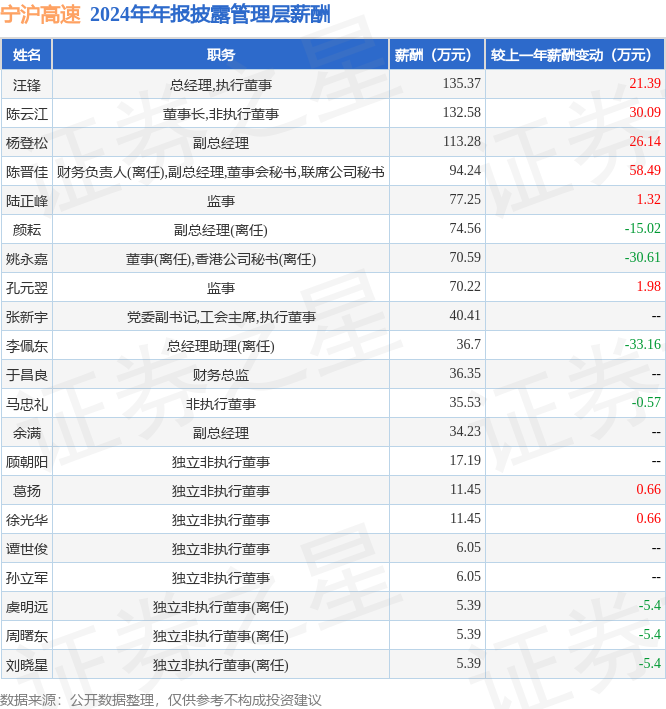The width and height of the screenshot is (666, 709).
Task: Select the name cell 马忠礼
Action: pos(27,403)
